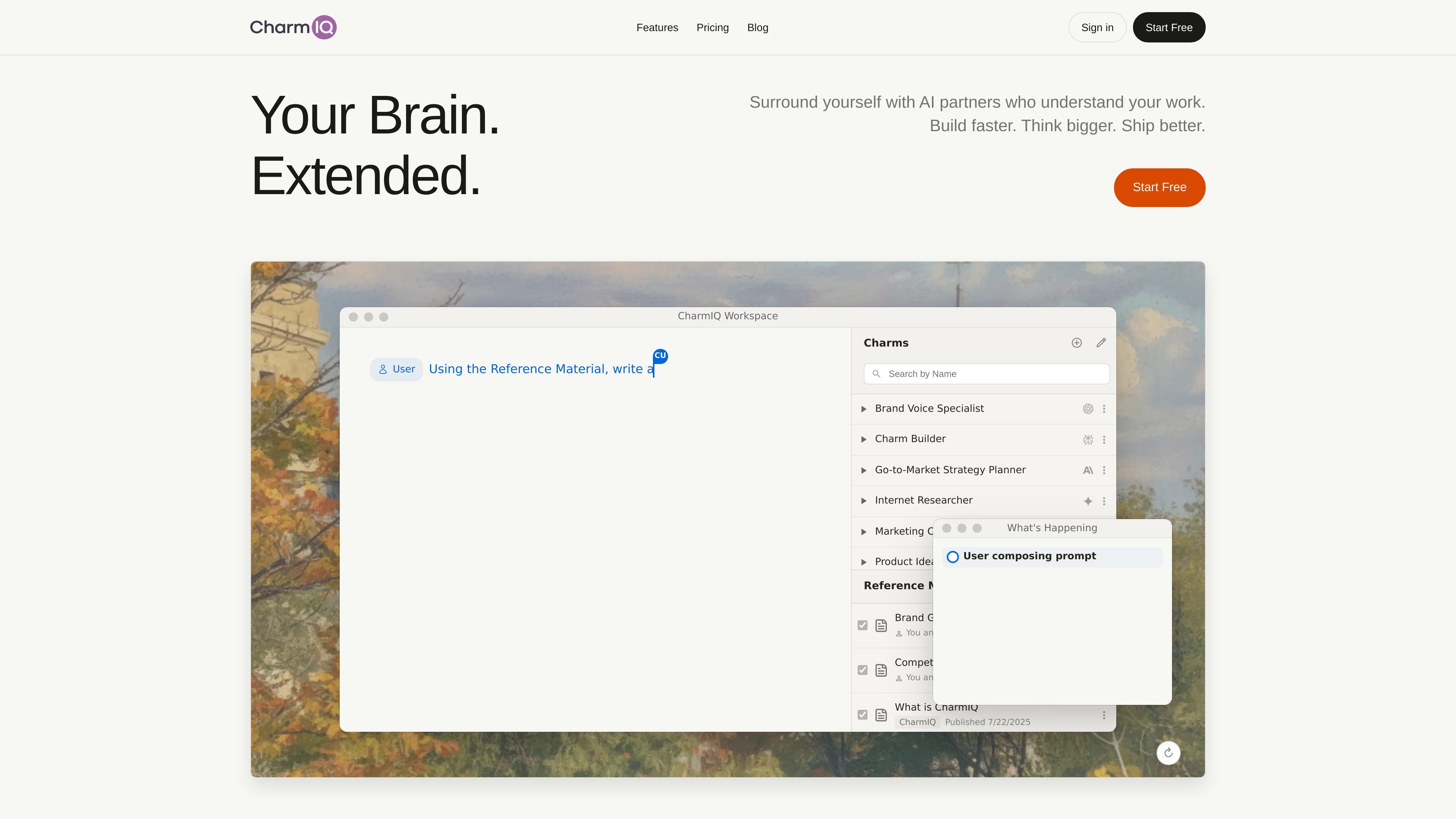1456x819 pixels.
Task: Focus the Search by Name field
Action: (986, 374)
